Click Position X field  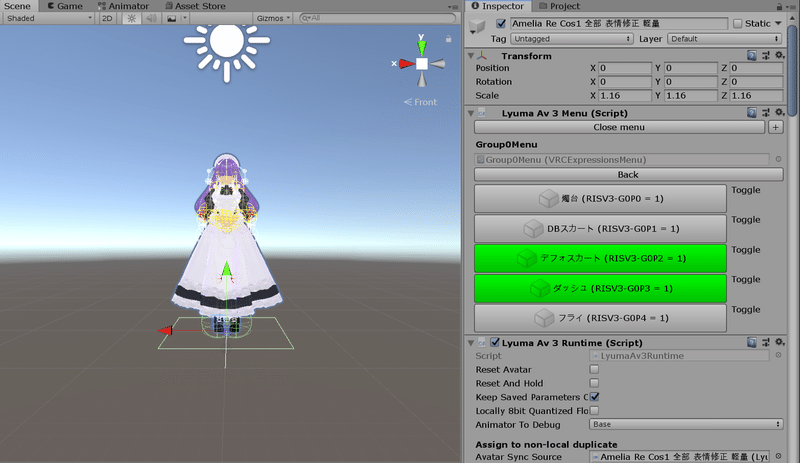(x=625, y=68)
